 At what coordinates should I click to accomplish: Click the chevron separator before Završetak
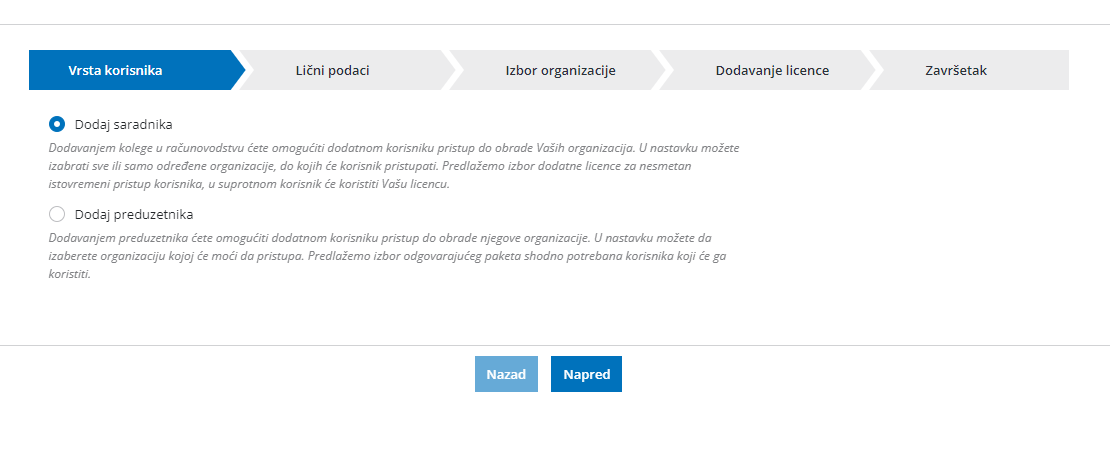(872, 70)
